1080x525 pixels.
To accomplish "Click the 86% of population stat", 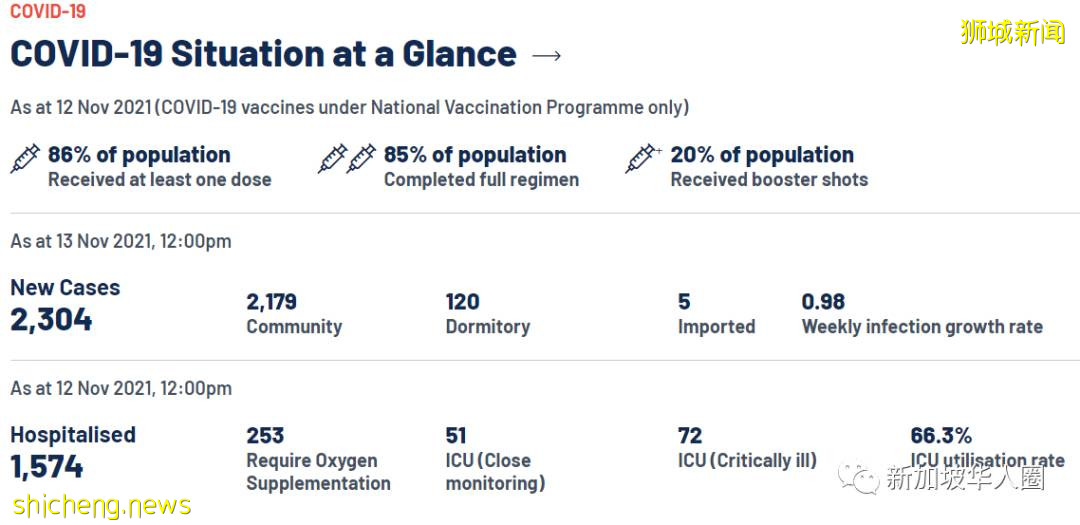I will (139, 155).
